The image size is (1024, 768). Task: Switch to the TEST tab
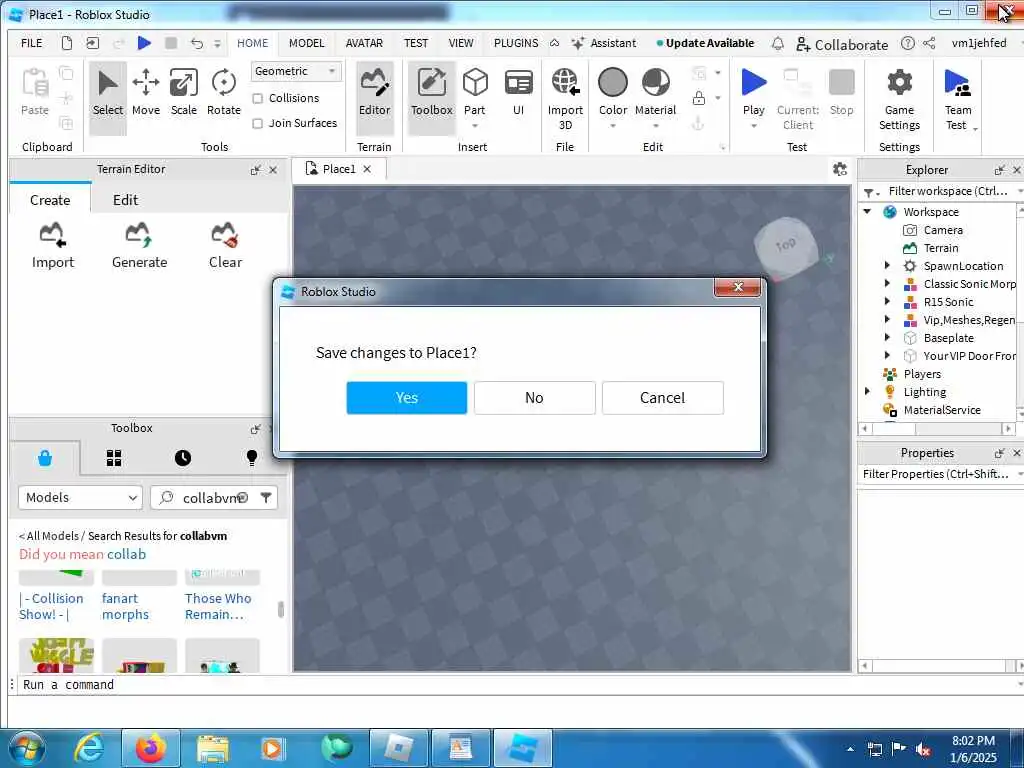415,43
